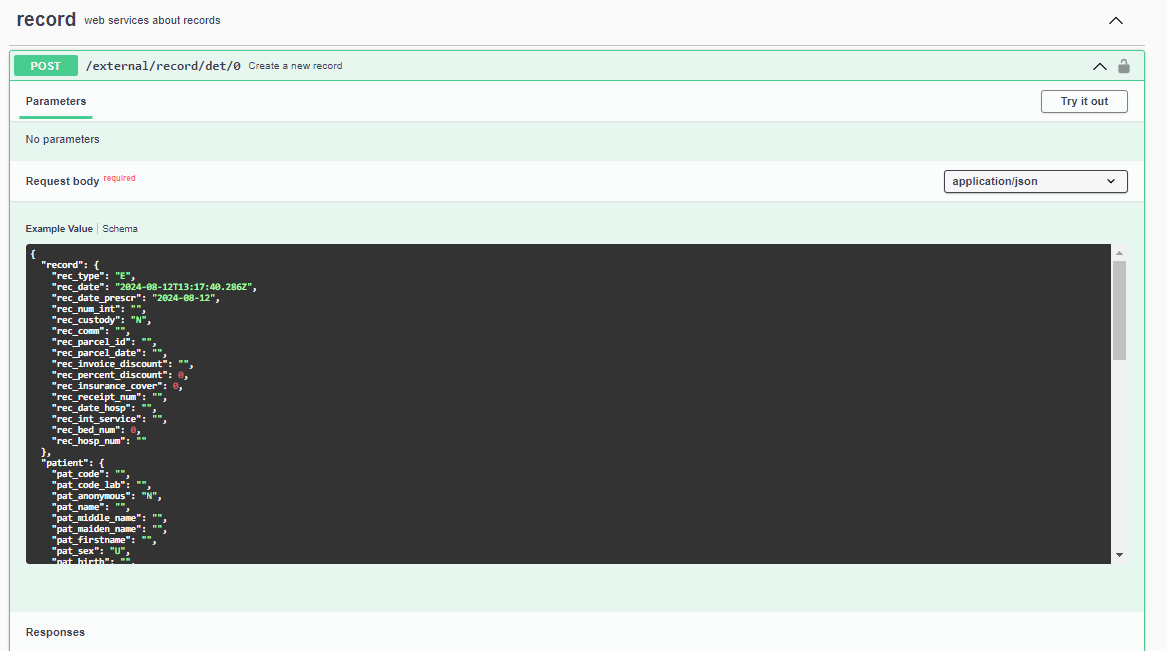Click the No parameters text area
Image resolution: width=1167 pixels, height=651 pixels.
62,139
